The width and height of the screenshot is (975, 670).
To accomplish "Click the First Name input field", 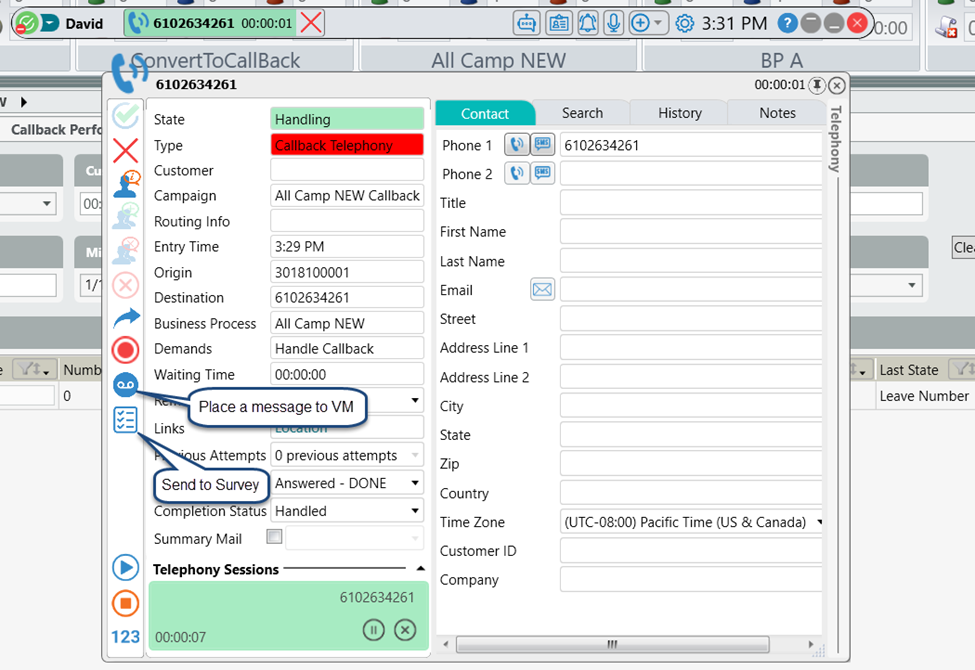I will point(690,232).
